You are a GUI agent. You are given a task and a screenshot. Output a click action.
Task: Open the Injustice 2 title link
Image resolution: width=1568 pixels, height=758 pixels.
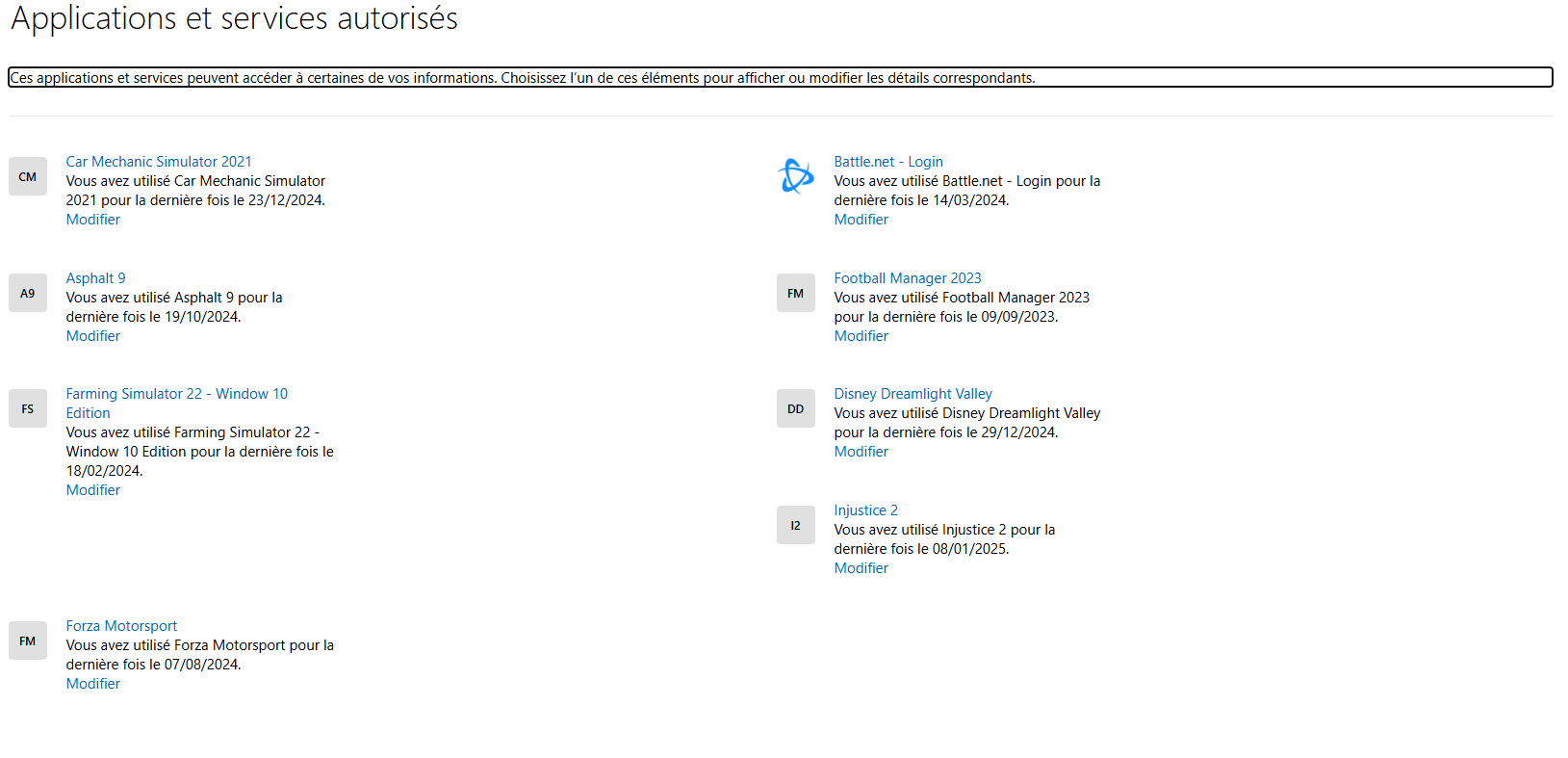coord(865,510)
